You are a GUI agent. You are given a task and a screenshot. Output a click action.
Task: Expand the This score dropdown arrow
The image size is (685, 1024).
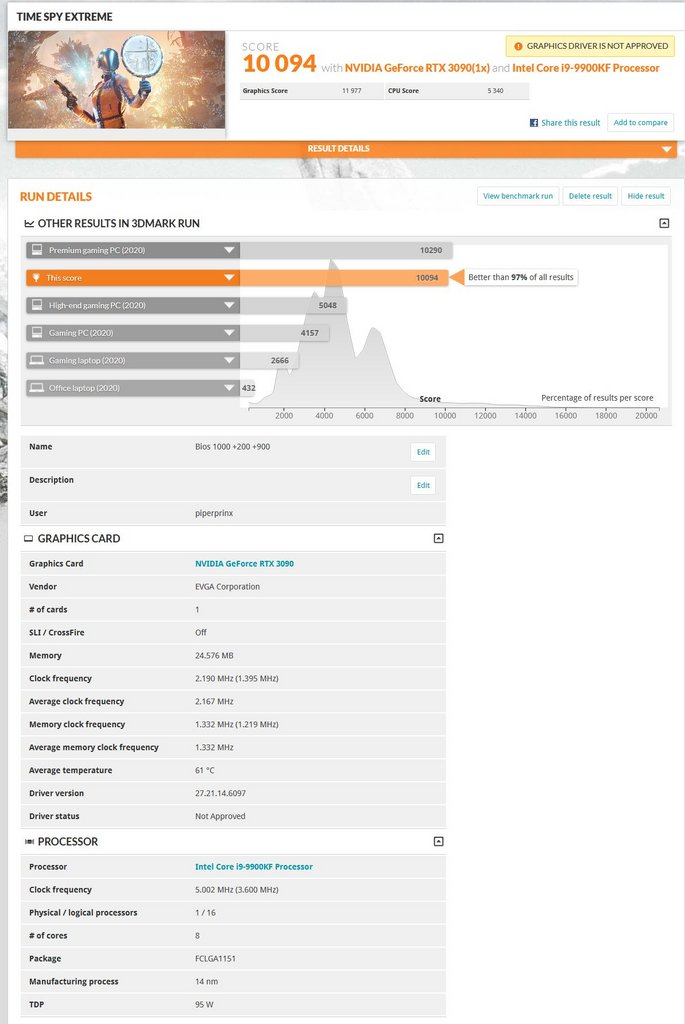click(229, 278)
